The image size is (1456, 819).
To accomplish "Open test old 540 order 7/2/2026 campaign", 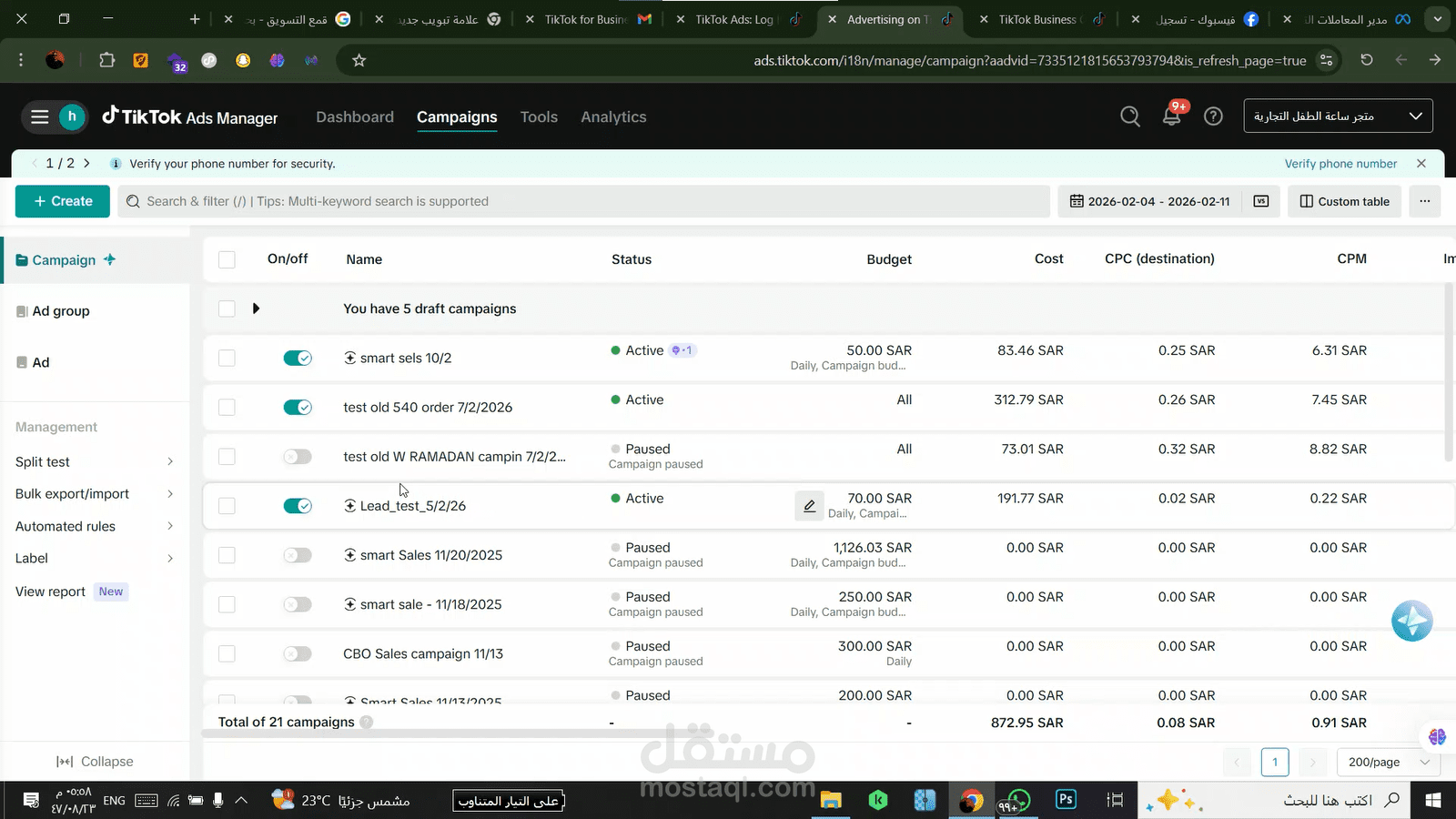I will point(428,408).
